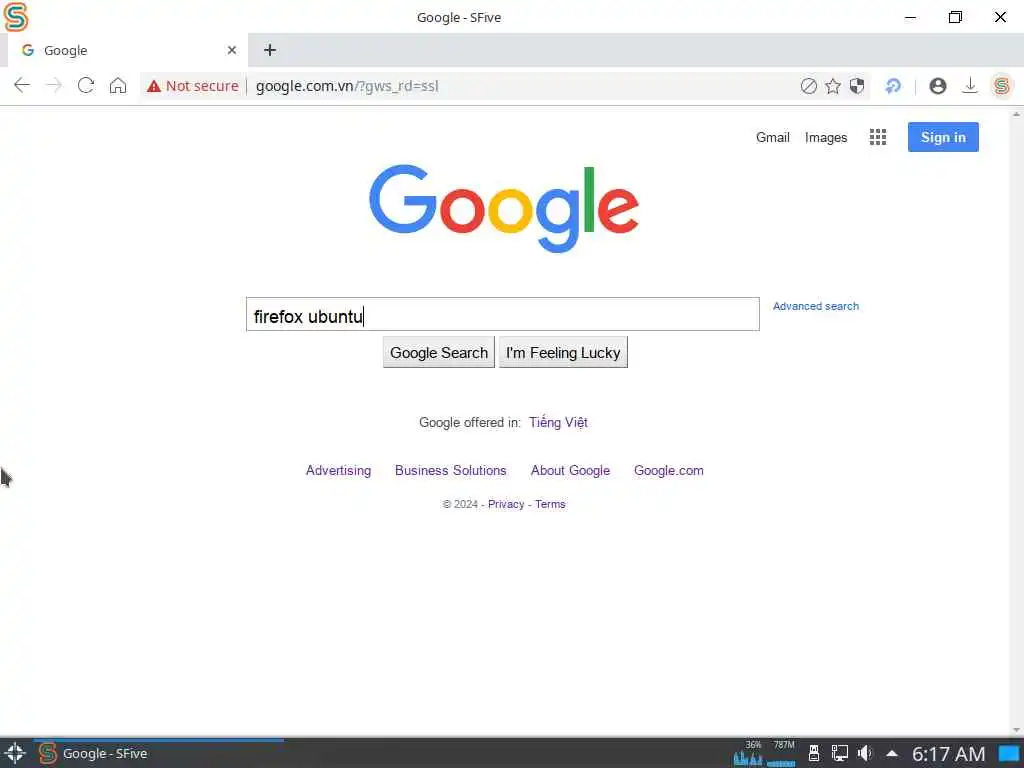Click the Google - SFive taskbar entry
Image resolution: width=1024 pixels, height=768 pixels.
pos(159,754)
